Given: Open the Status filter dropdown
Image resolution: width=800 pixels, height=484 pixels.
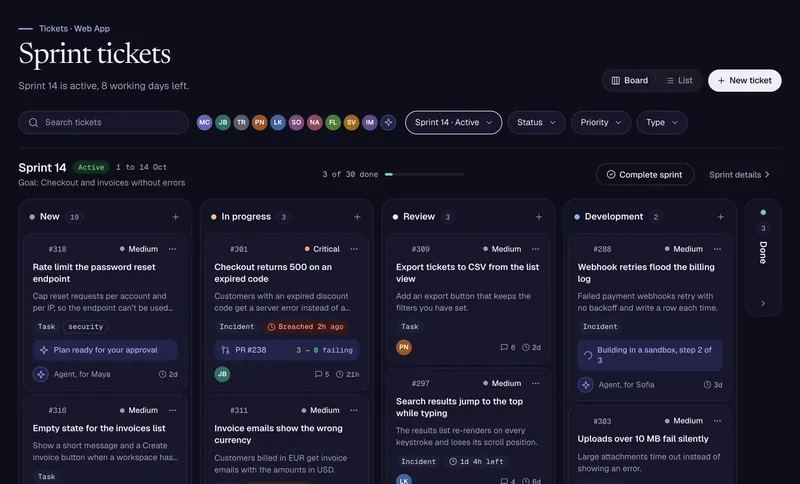Looking at the screenshot, I should coord(536,122).
